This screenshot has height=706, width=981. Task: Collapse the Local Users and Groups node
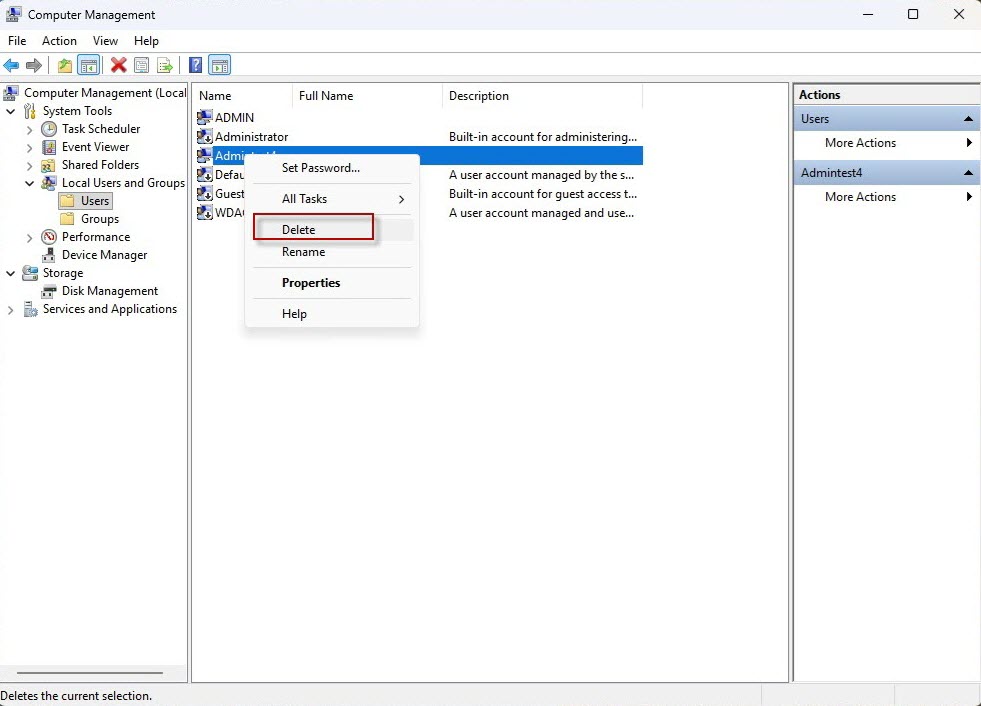29,183
